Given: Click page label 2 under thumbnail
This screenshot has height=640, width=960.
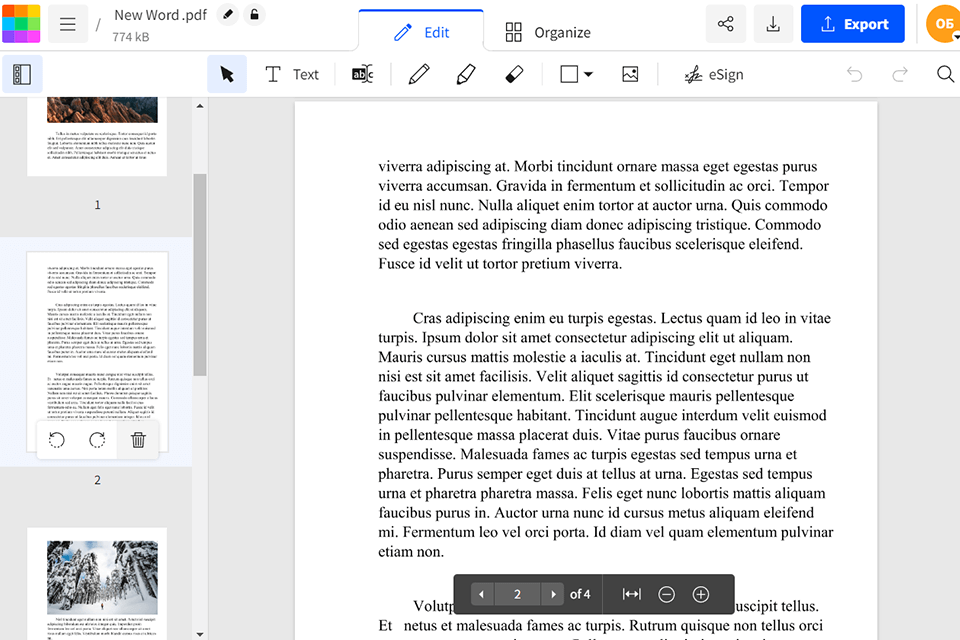Looking at the screenshot, I should coord(97,480).
